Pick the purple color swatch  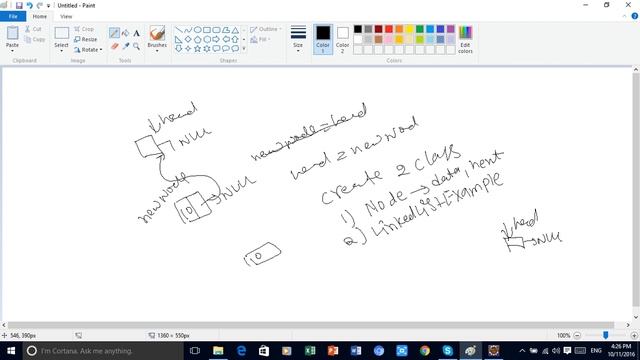pos(451,29)
